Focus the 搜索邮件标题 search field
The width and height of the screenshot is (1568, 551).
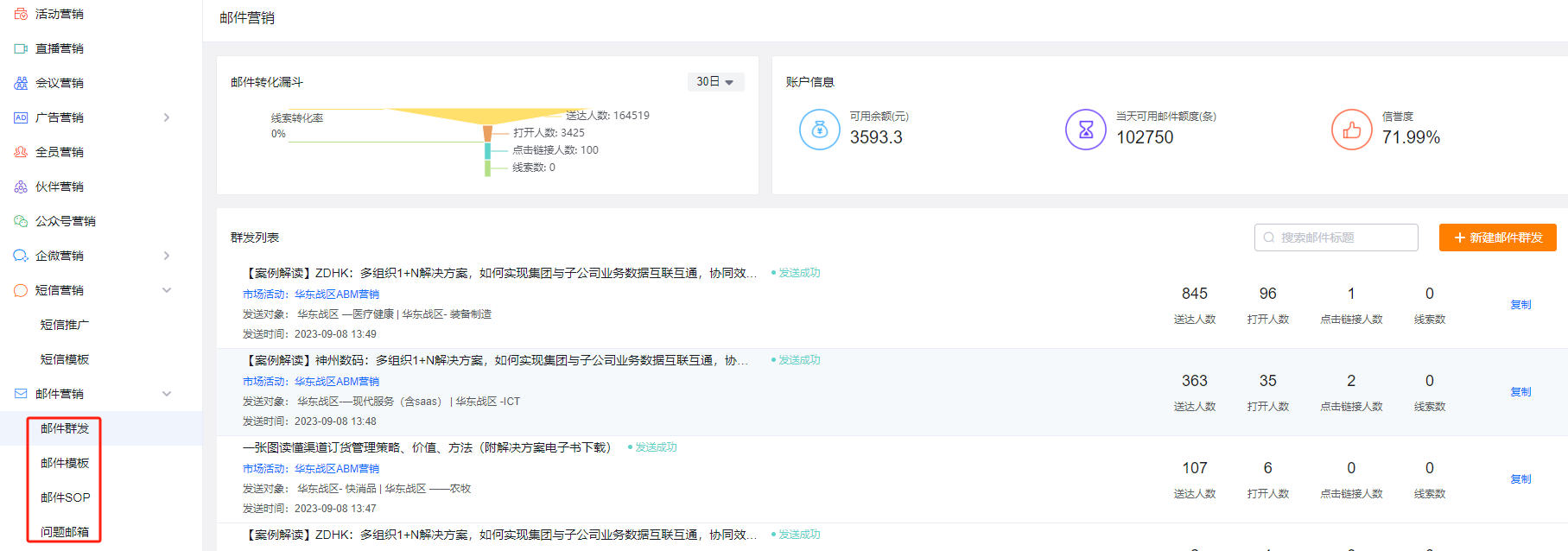(1336, 237)
